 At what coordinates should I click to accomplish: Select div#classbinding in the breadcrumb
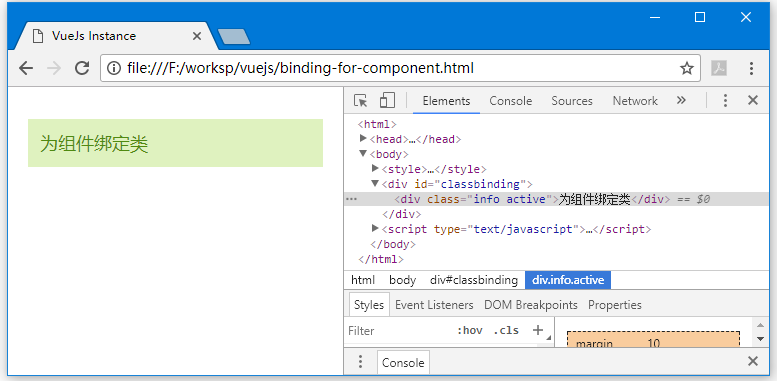tap(474, 280)
